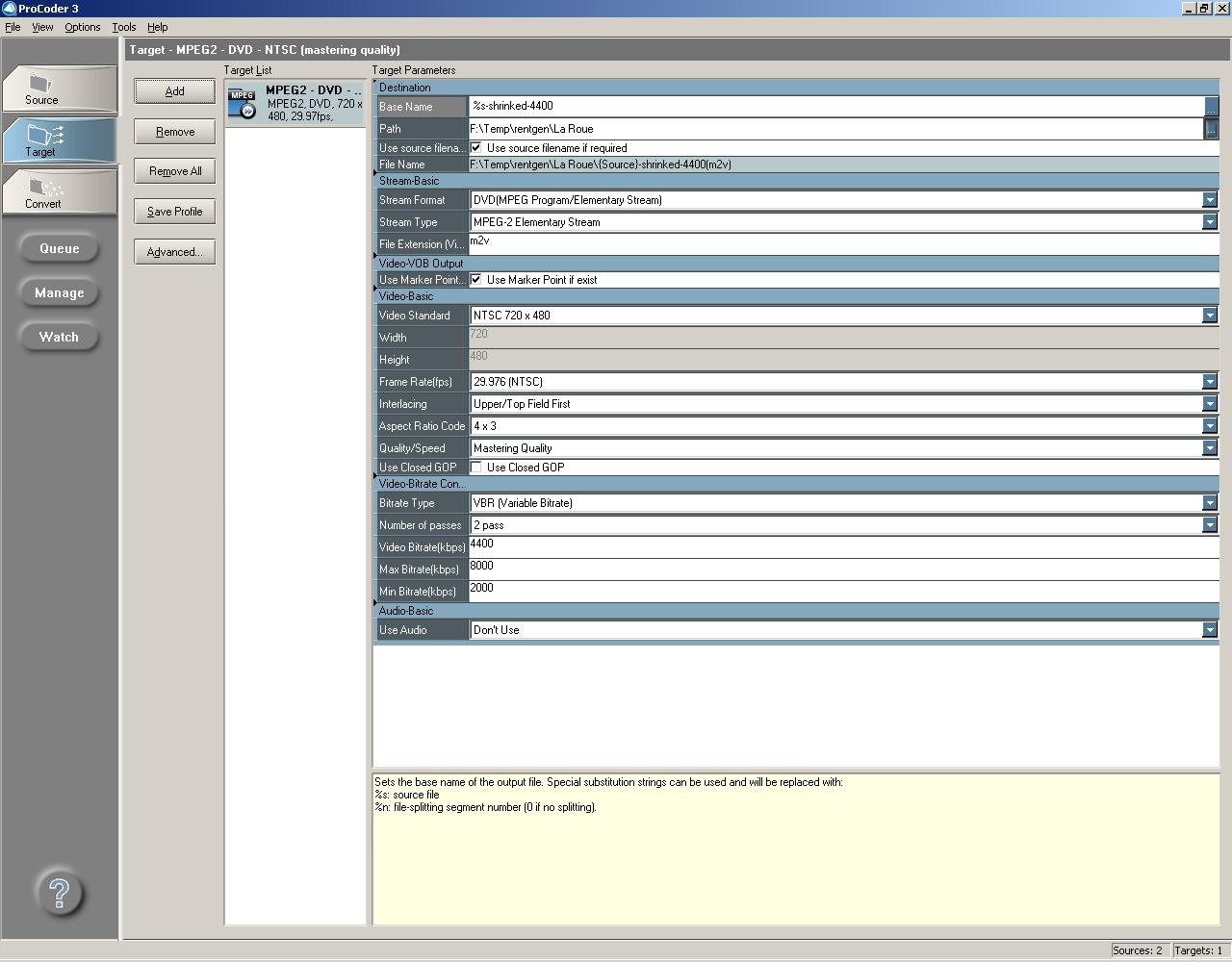Viewport: 1232px width, 962px height.
Task: Open the View menu
Action: point(42,27)
